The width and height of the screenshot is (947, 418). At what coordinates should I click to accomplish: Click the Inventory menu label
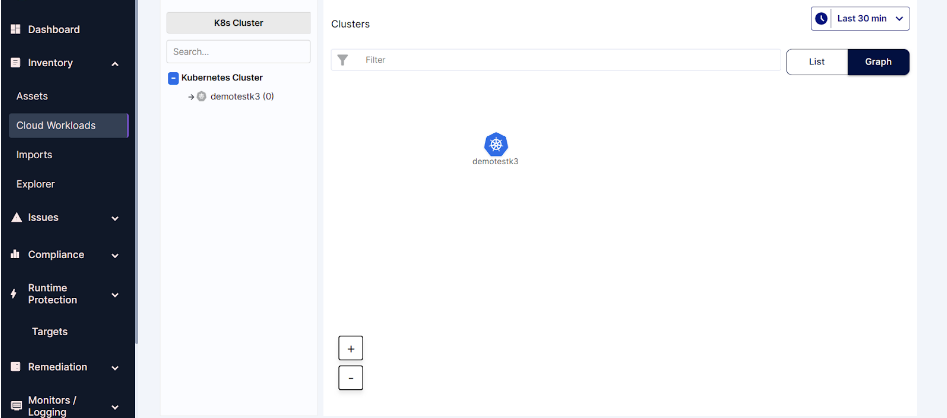point(50,63)
